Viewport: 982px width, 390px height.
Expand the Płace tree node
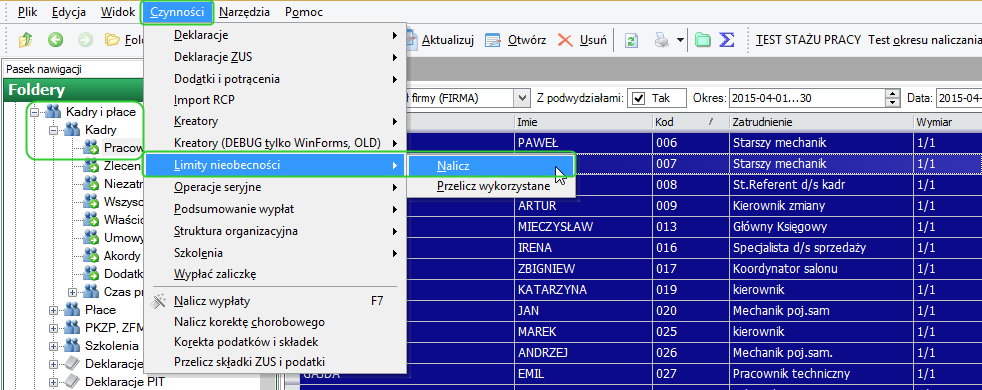click(x=54, y=310)
